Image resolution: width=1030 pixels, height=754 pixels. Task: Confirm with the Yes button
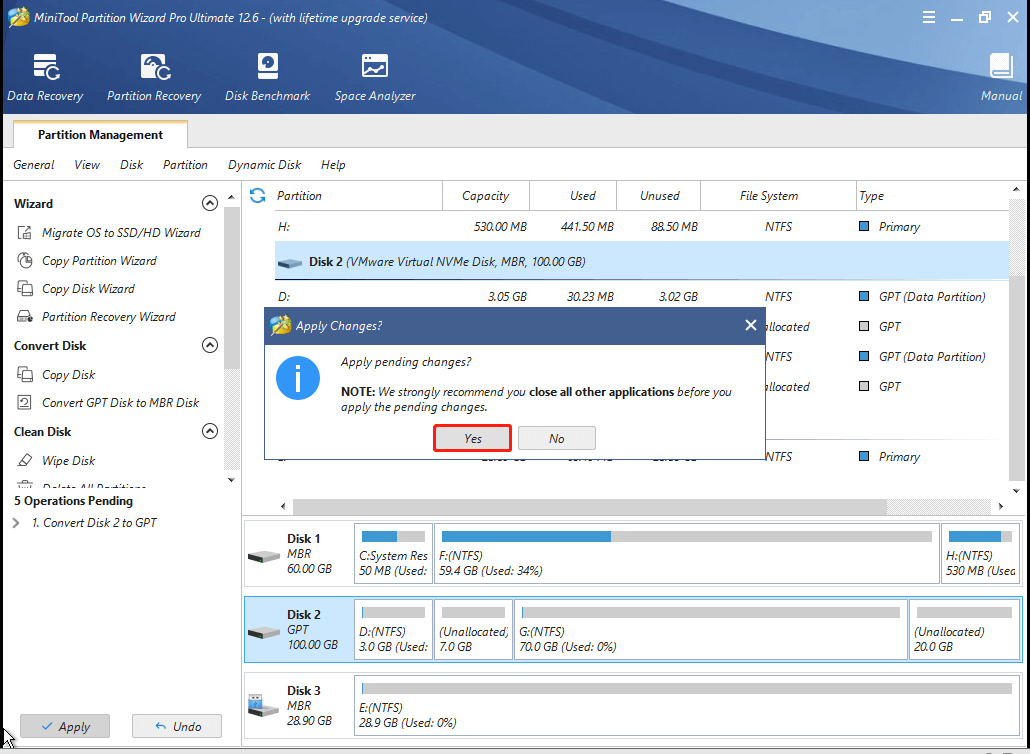click(x=472, y=438)
